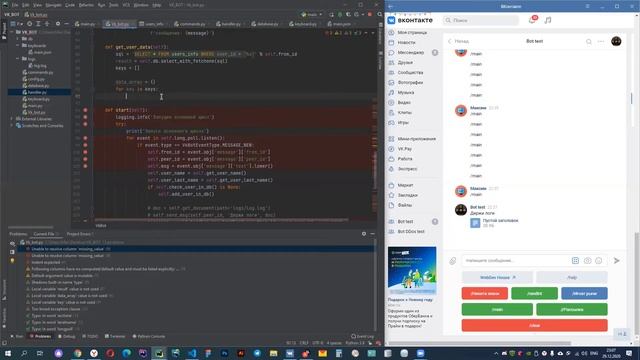Screen dimensions: 640x360
Task: Expand the db folder arrow
Action: click(x=18, y=39)
